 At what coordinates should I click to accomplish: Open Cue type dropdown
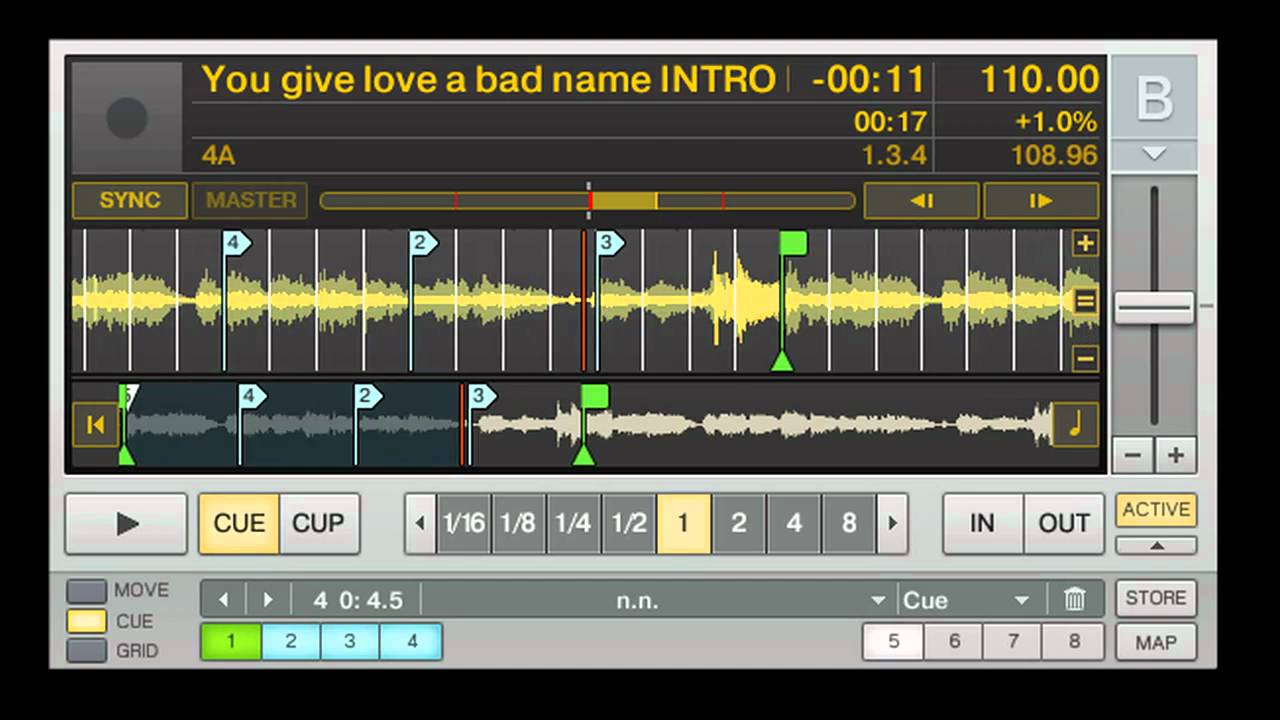(x=968, y=600)
